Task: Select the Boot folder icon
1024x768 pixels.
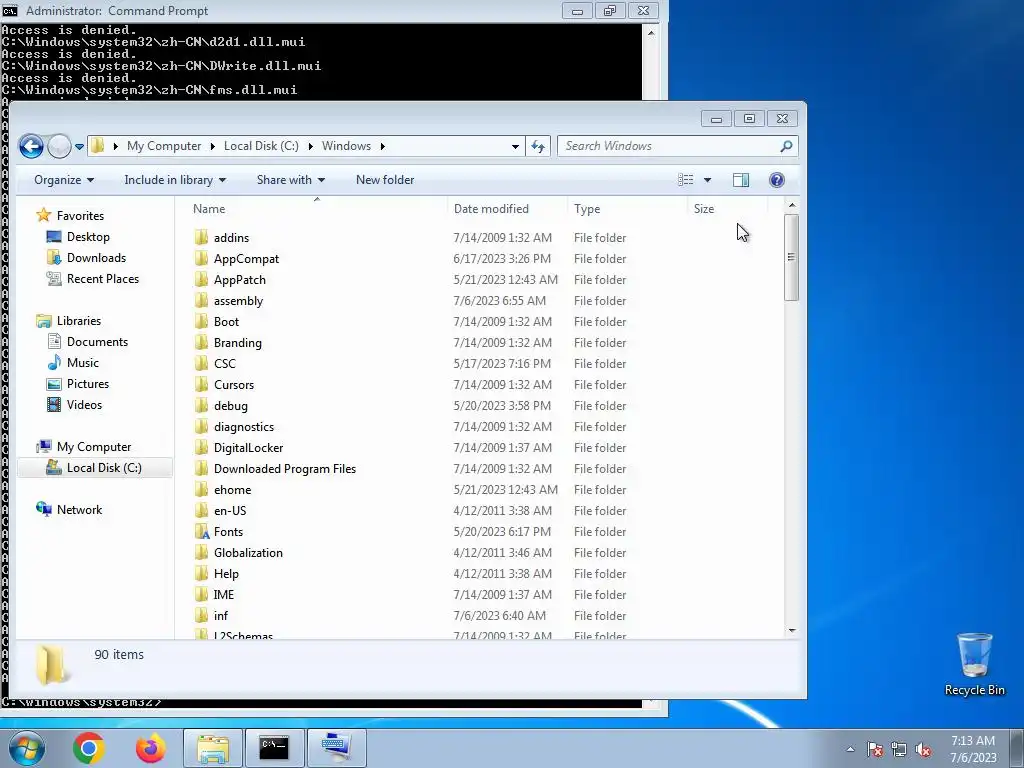Action: [201, 321]
